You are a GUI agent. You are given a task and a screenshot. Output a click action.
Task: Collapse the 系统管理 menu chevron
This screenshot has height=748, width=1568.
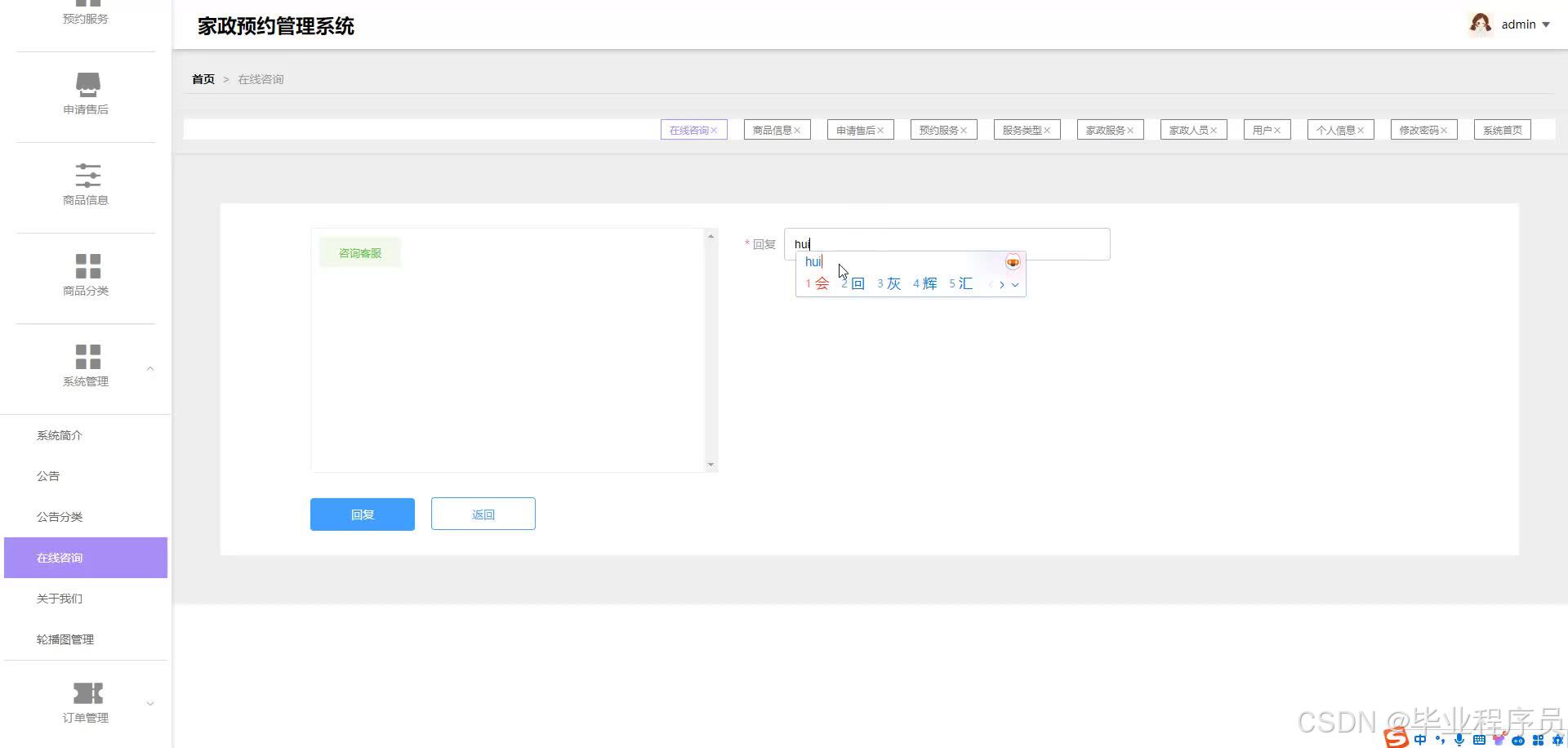click(150, 368)
